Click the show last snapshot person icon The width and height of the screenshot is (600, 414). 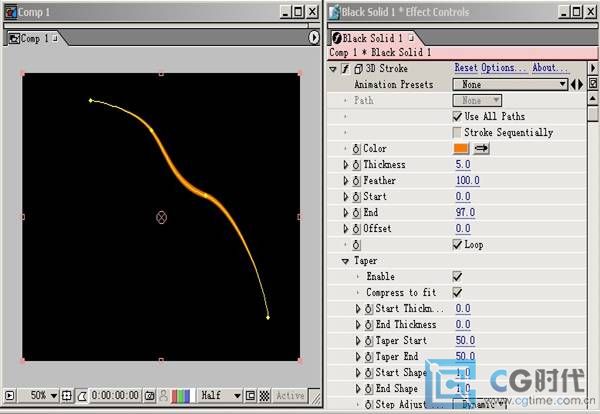pos(163,396)
